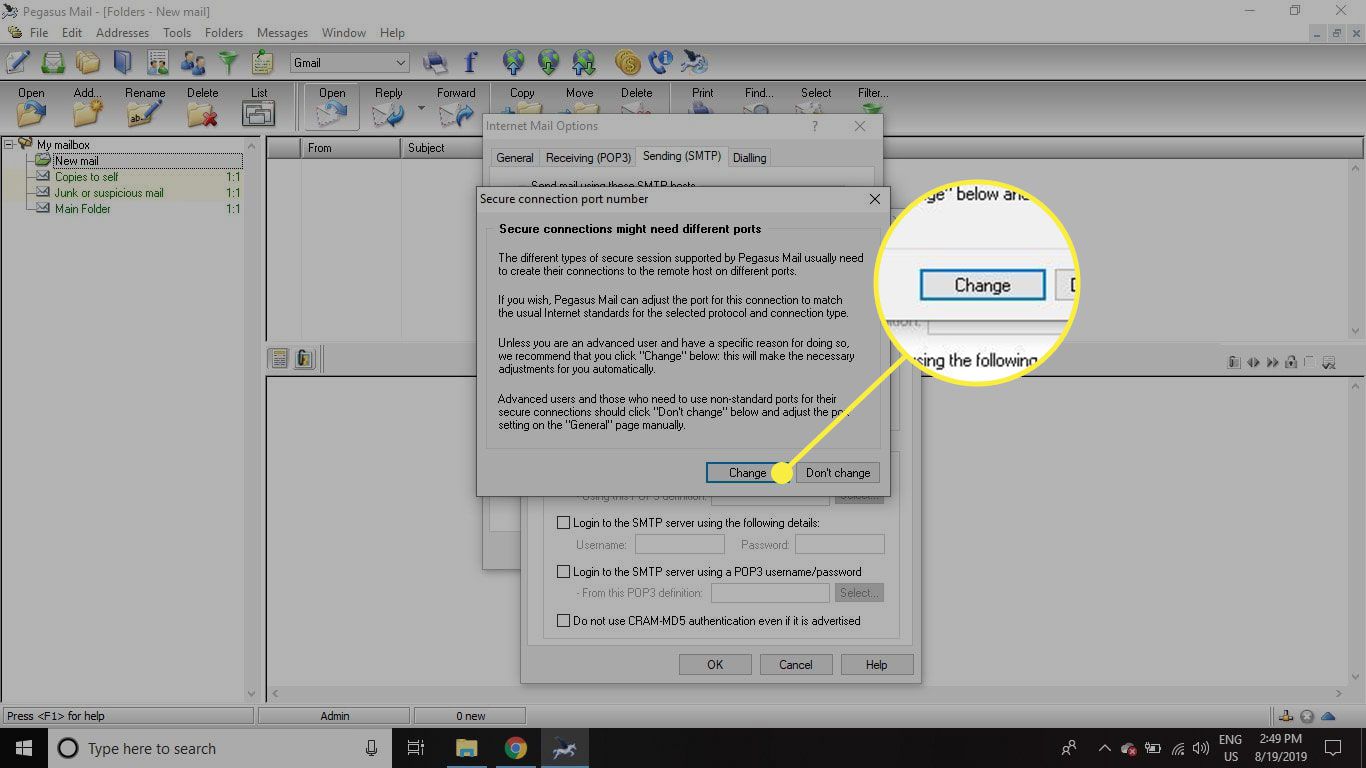Switch to the Dialling tab
The height and width of the screenshot is (768, 1366).
click(x=750, y=158)
